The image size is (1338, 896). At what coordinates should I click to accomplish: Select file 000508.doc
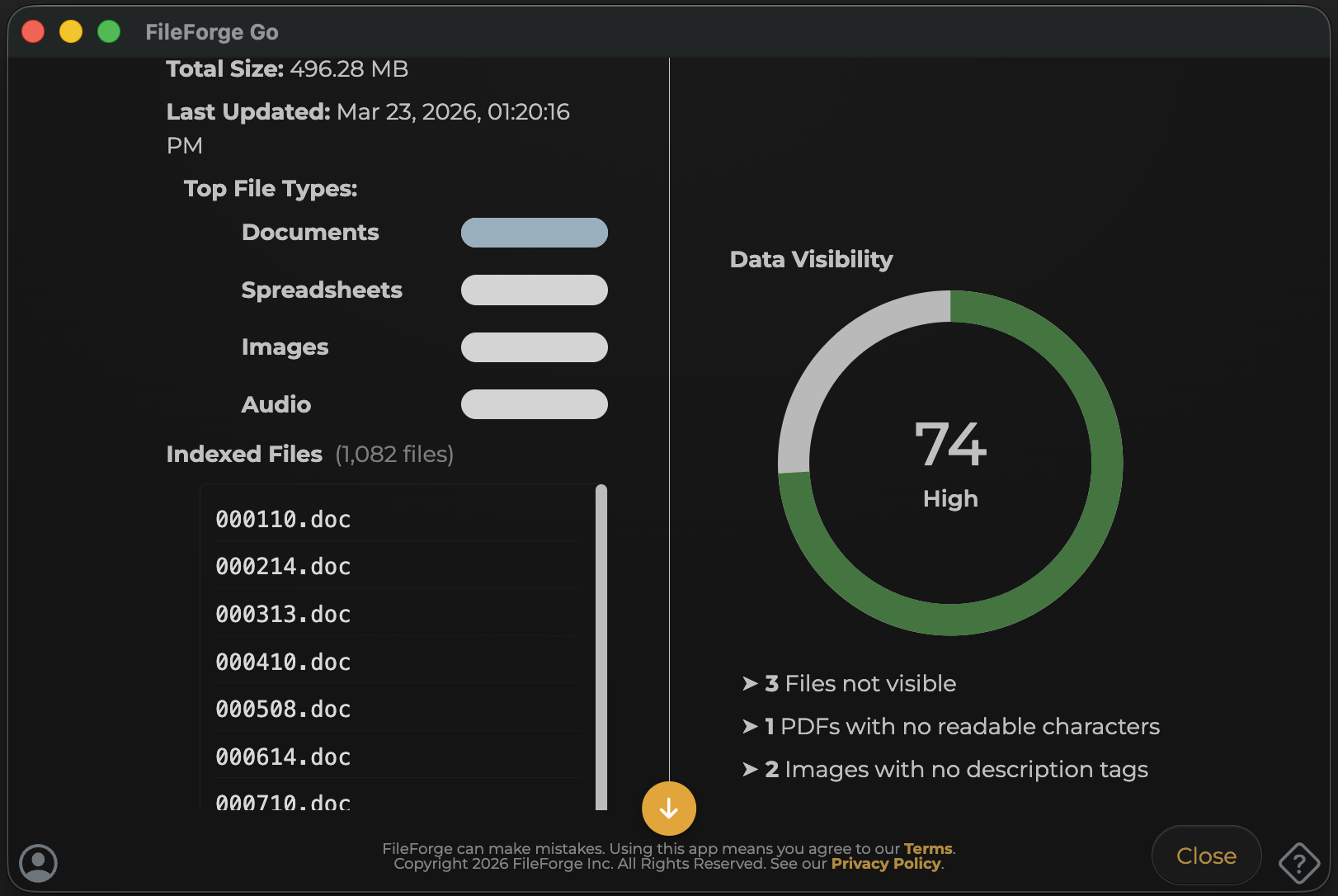click(283, 708)
